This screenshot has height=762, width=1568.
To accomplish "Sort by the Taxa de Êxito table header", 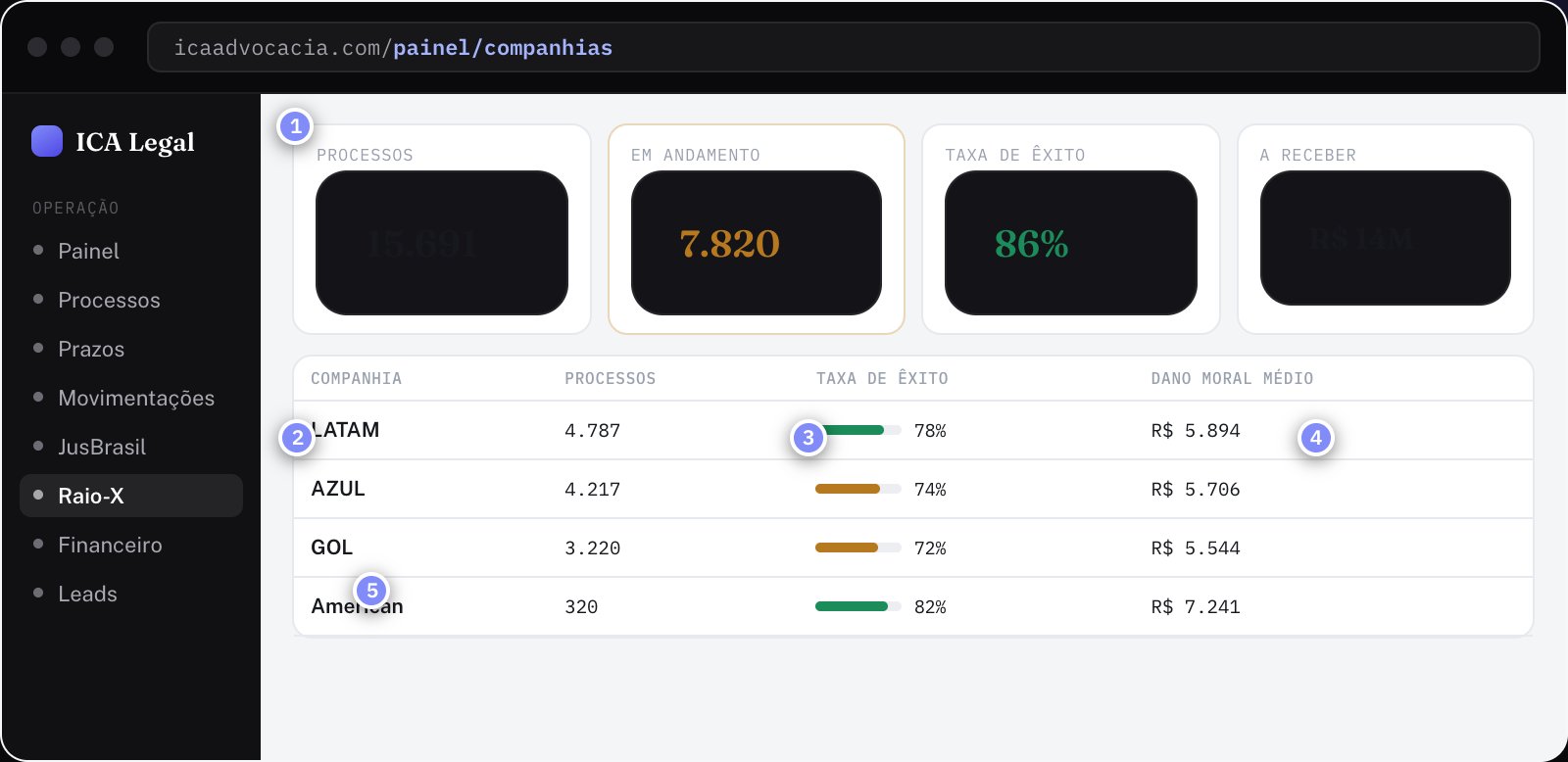I will click(x=882, y=378).
